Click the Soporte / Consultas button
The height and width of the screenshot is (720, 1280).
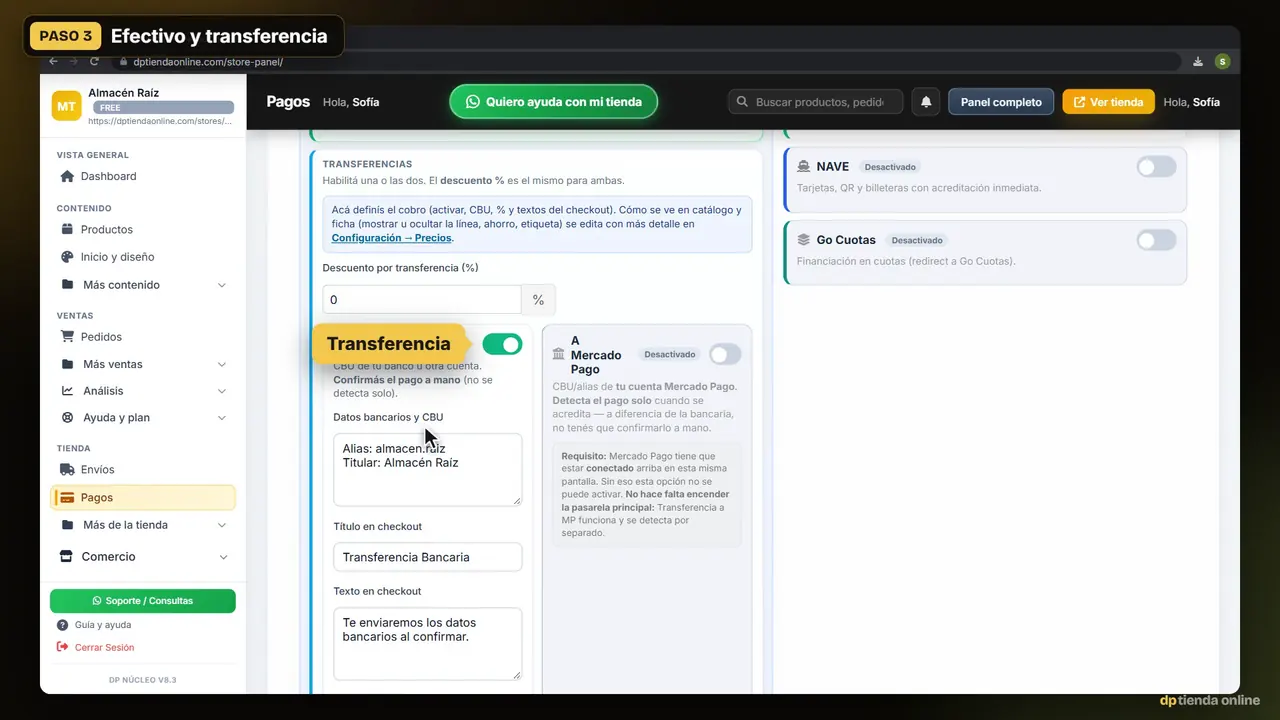[143, 601]
